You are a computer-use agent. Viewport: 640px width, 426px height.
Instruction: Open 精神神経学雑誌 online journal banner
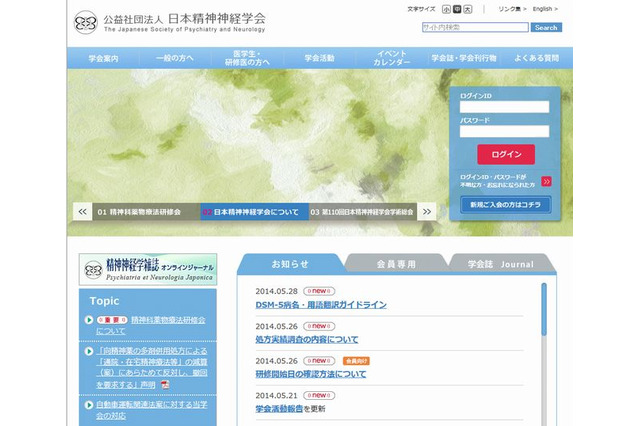[x=148, y=269]
